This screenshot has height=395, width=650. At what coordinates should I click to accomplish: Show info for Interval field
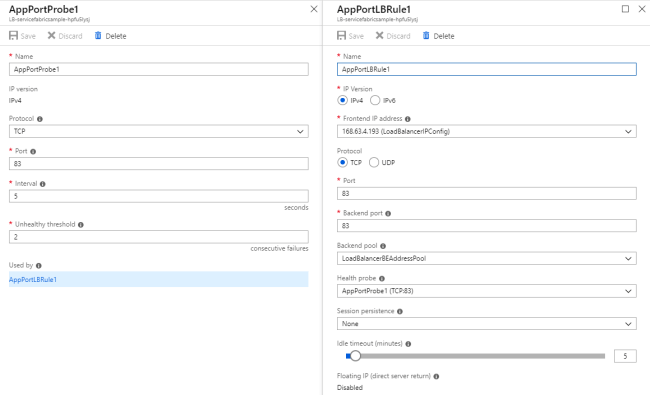(x=43, y=184)
